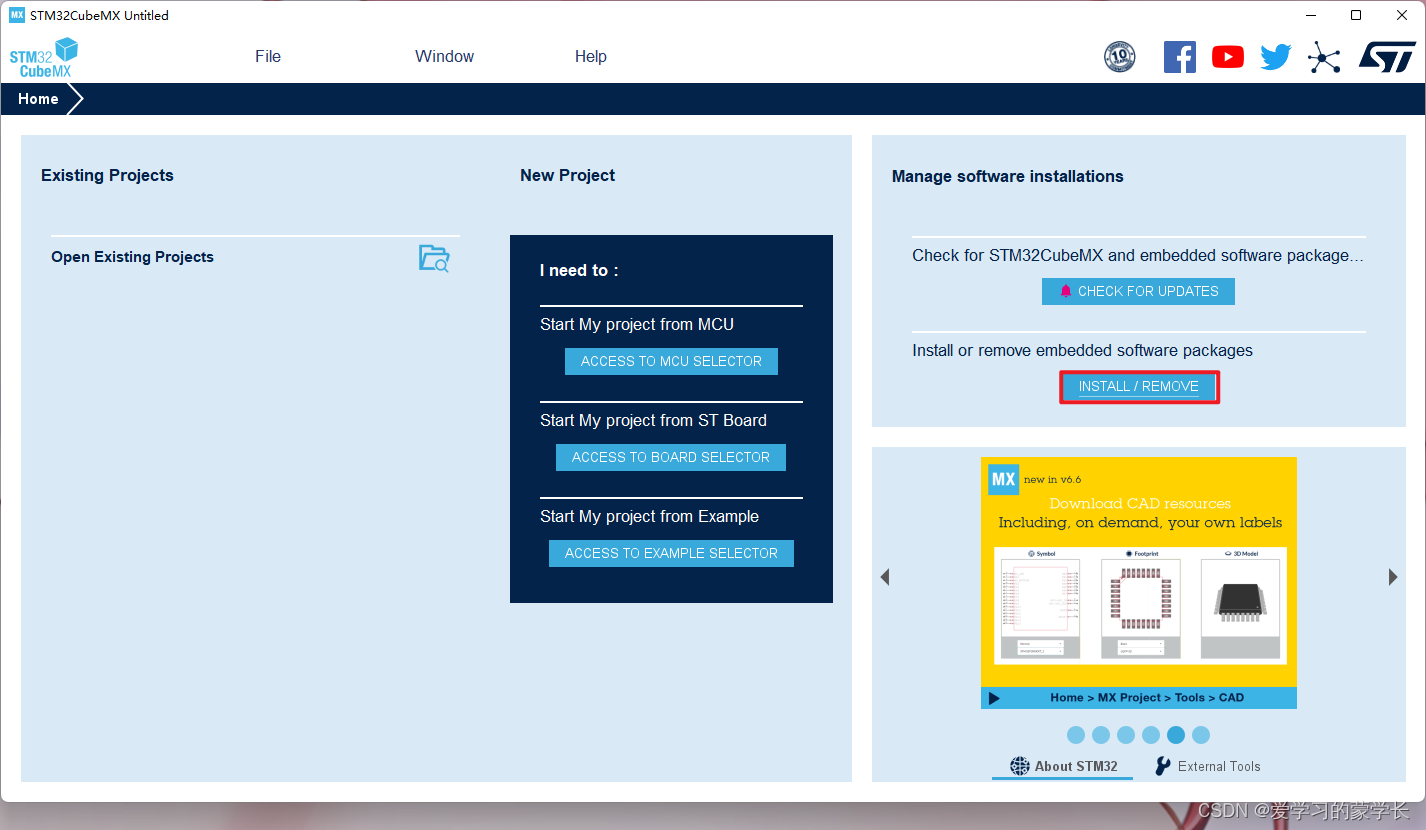The image size is (1426, 830).
Task: Select the fifth carousel dot
Action: [x=1176, y=735]
